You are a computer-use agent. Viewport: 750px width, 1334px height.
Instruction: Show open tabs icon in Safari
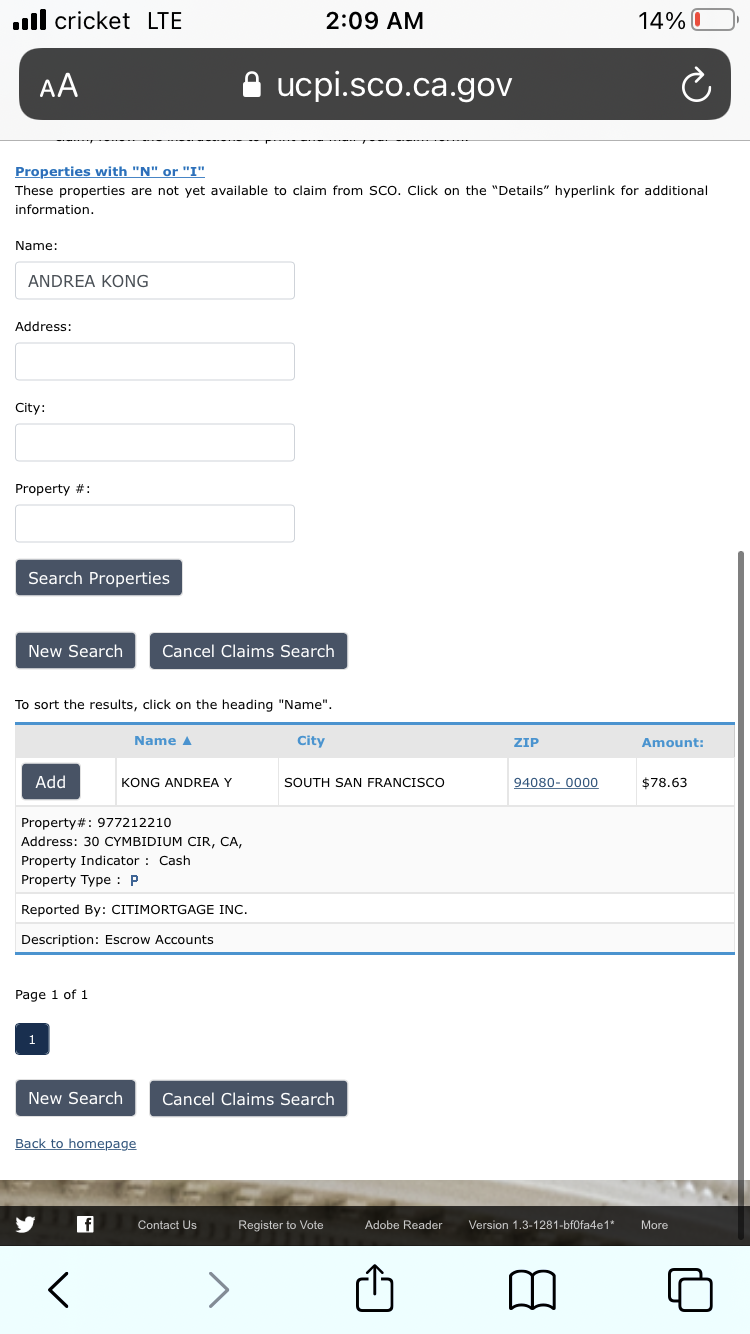(x=690, y=1289)
